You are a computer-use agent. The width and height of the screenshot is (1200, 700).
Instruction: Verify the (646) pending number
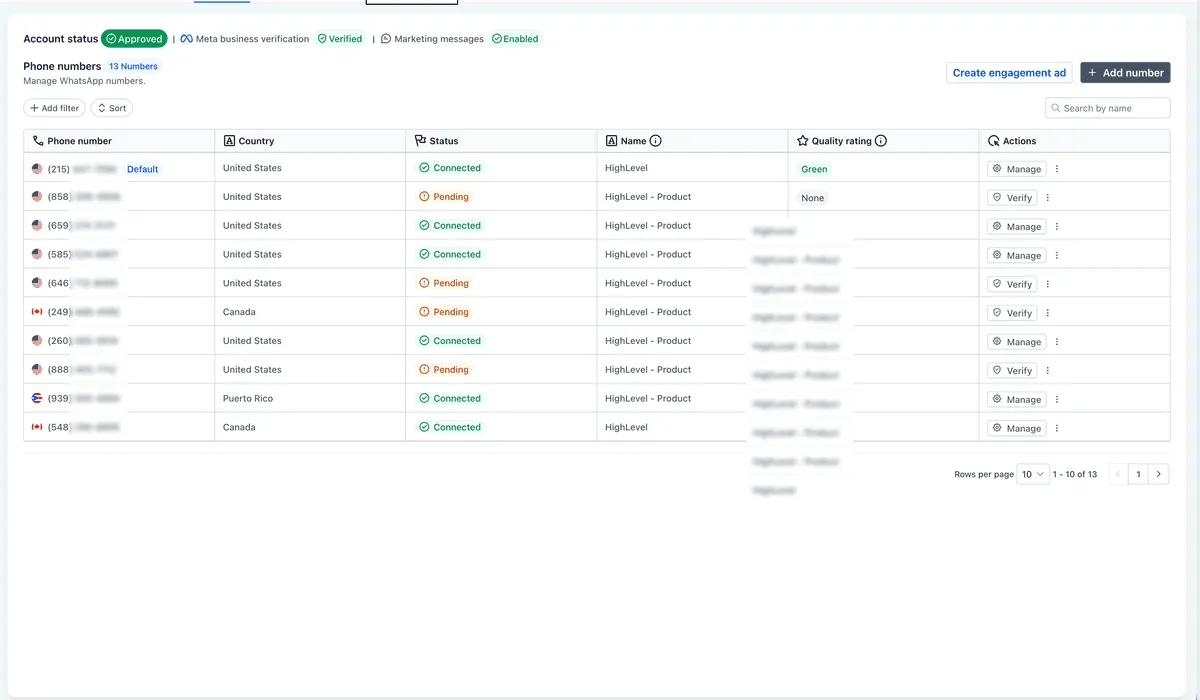(x=1012, y=284)
